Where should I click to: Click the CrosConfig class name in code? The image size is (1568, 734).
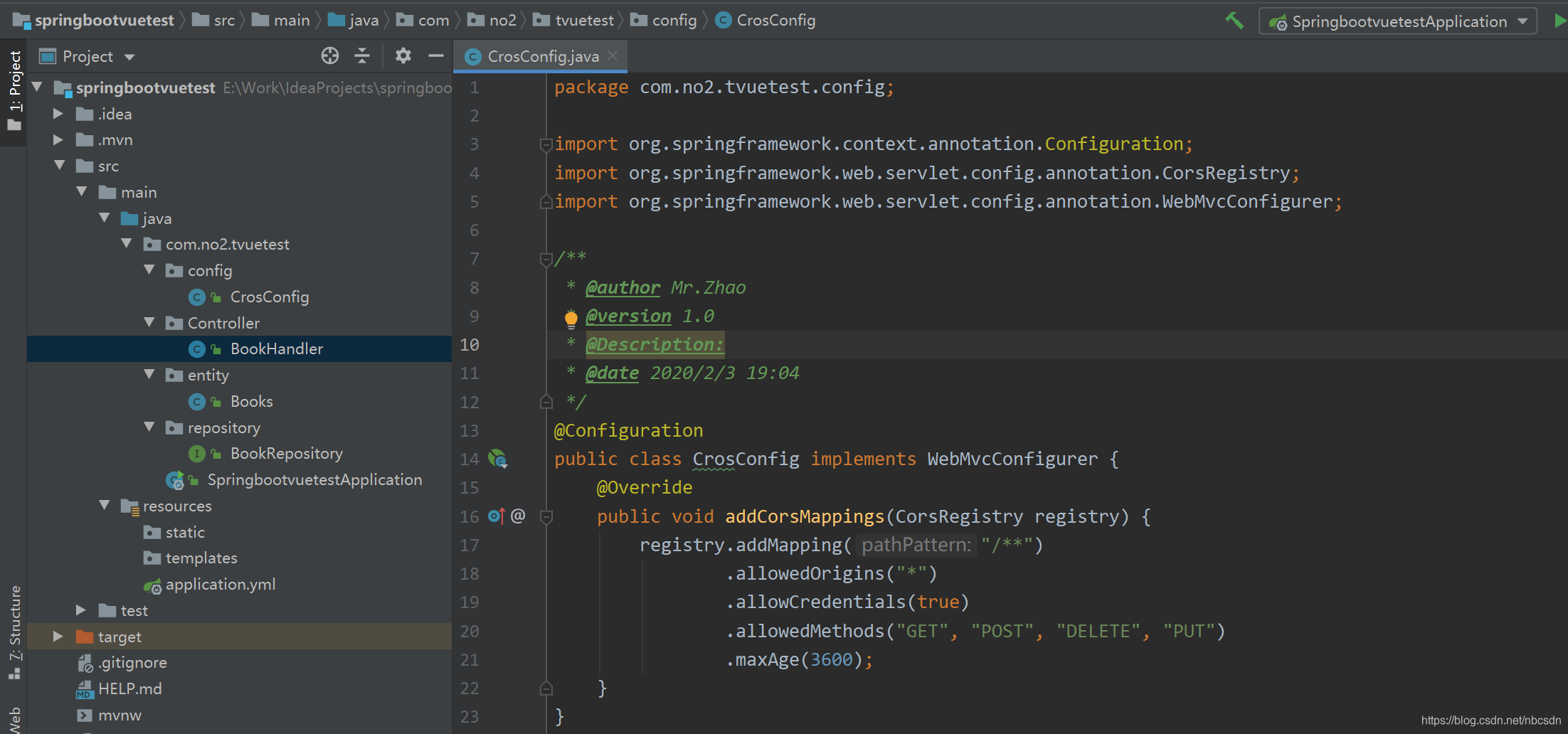pos(746,459)
